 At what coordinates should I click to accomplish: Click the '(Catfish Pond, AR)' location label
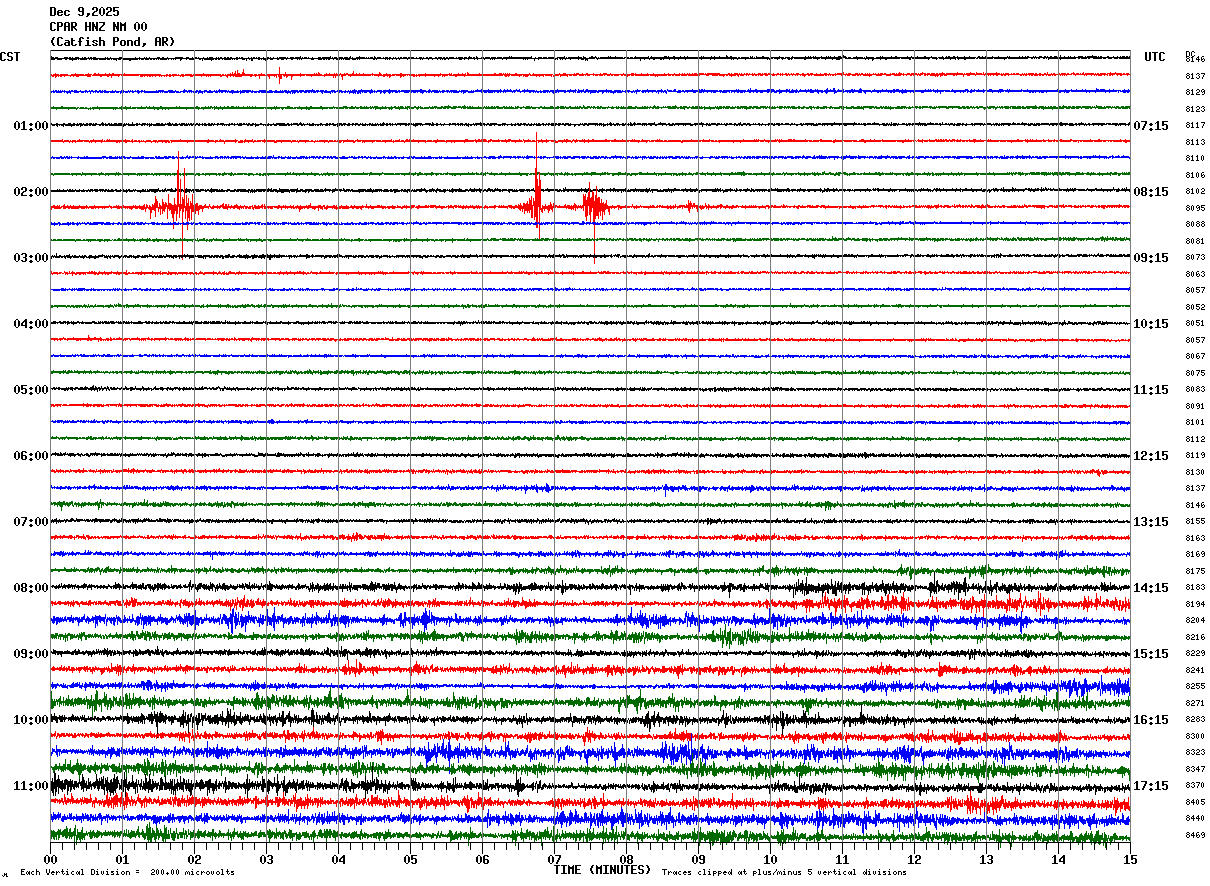pos(112,42)
